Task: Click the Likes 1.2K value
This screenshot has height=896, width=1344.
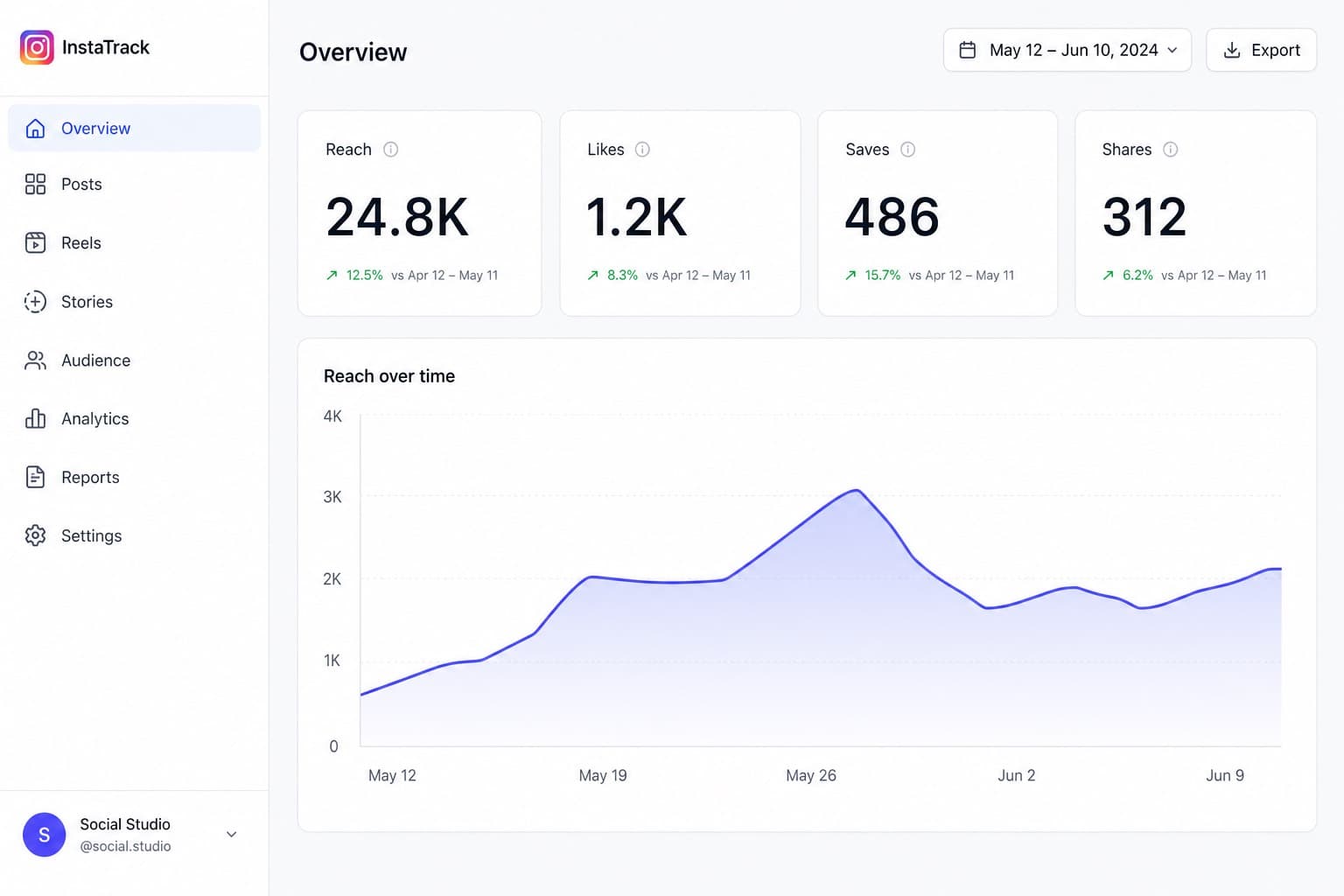Action: 637,217
